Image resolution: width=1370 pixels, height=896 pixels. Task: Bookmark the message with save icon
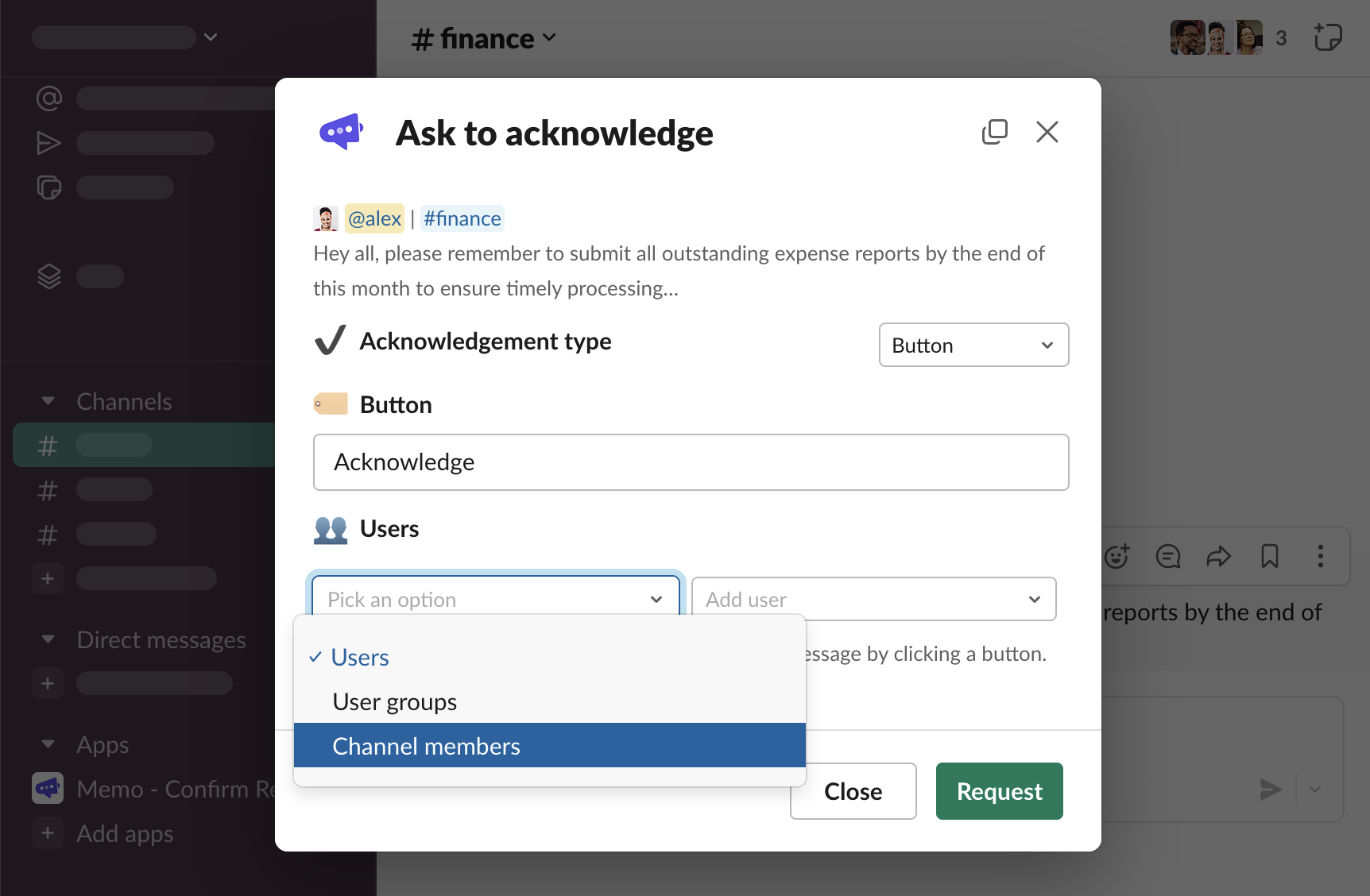tap(1269, 556)
